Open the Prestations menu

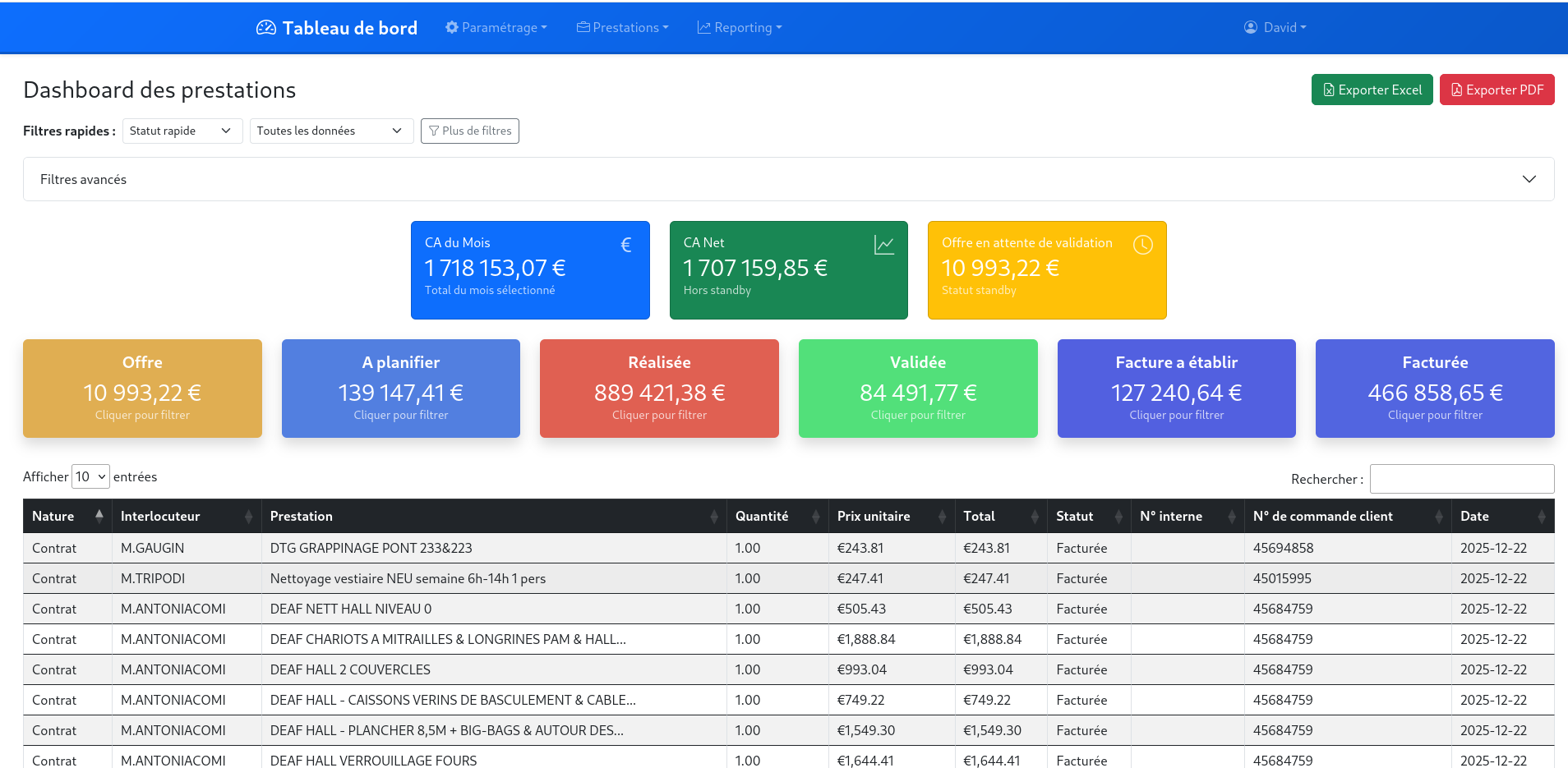pos(623,27)
